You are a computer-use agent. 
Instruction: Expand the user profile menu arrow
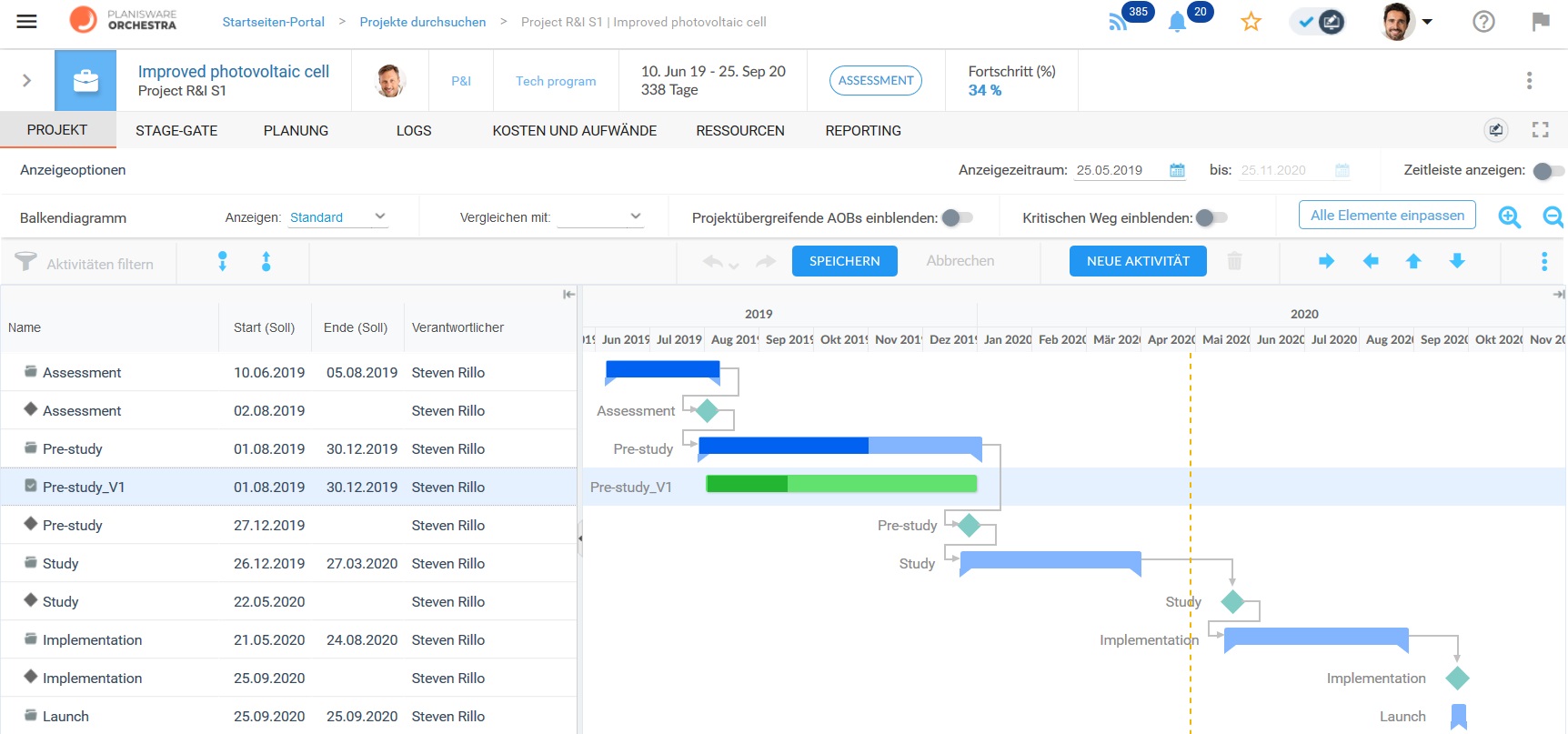[x=1427, y=22]
